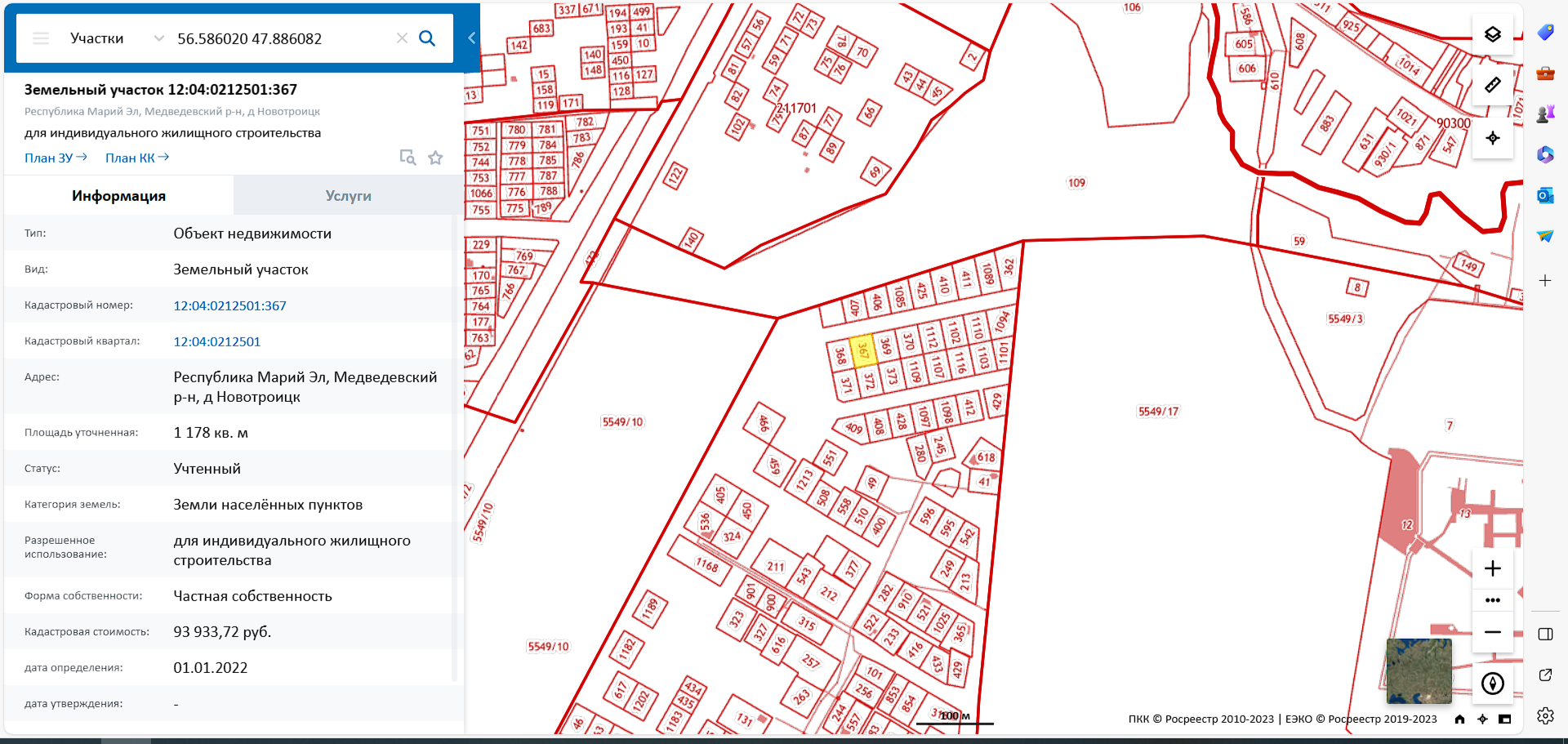The height and width of the screenshot is (744, 1568).
Task: Click the compass orientation button
Action: pyautogui.click(x=1493, y=684)
